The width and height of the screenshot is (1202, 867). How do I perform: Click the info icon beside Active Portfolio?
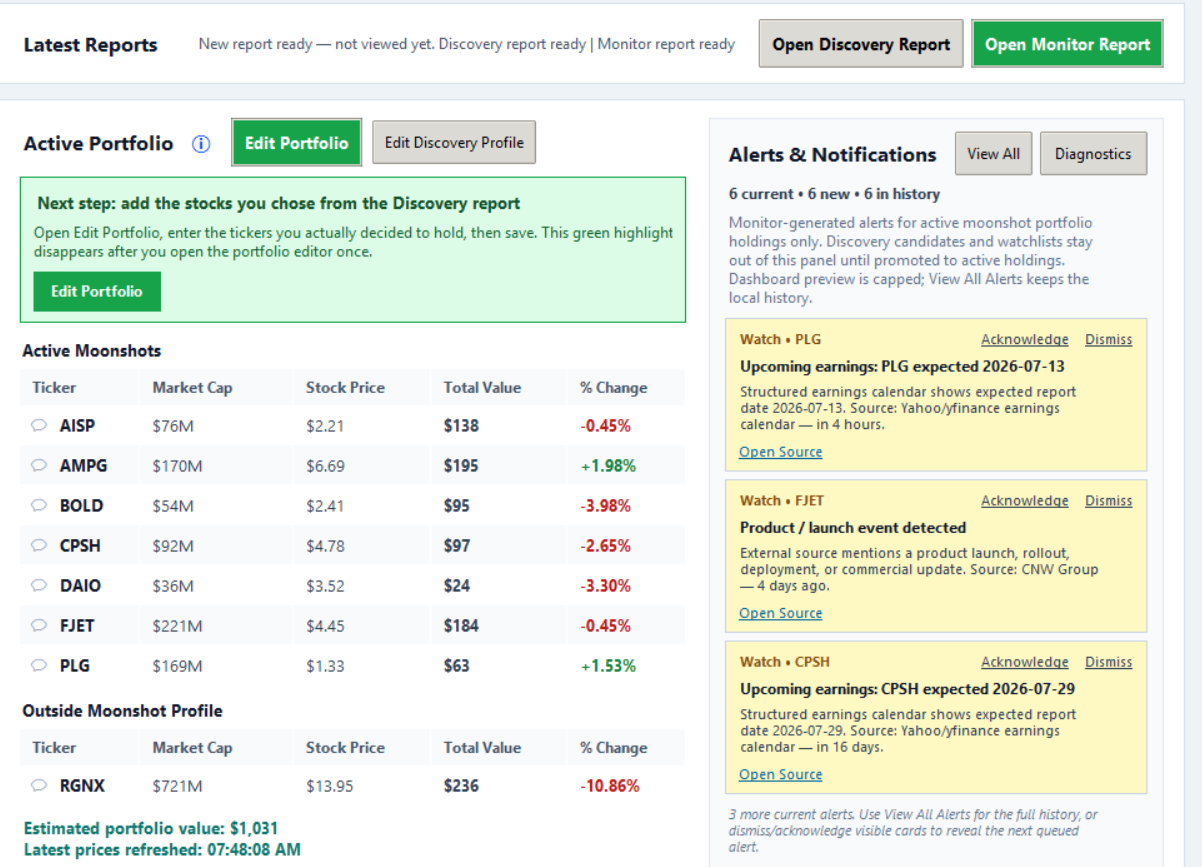pos(201,144)
